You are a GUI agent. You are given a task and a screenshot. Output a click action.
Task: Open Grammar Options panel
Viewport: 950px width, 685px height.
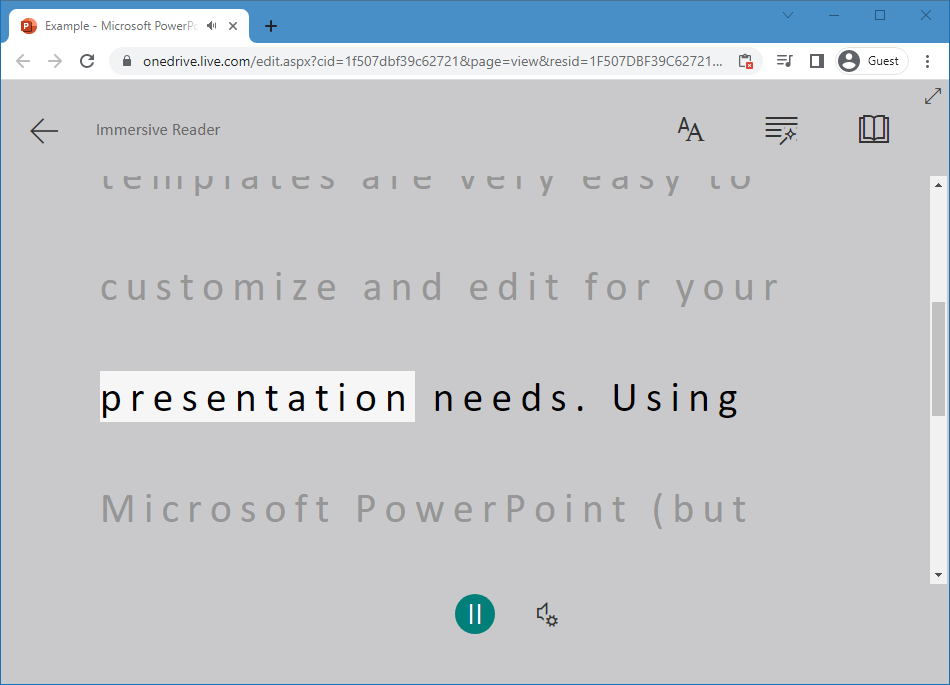[780, 129]
